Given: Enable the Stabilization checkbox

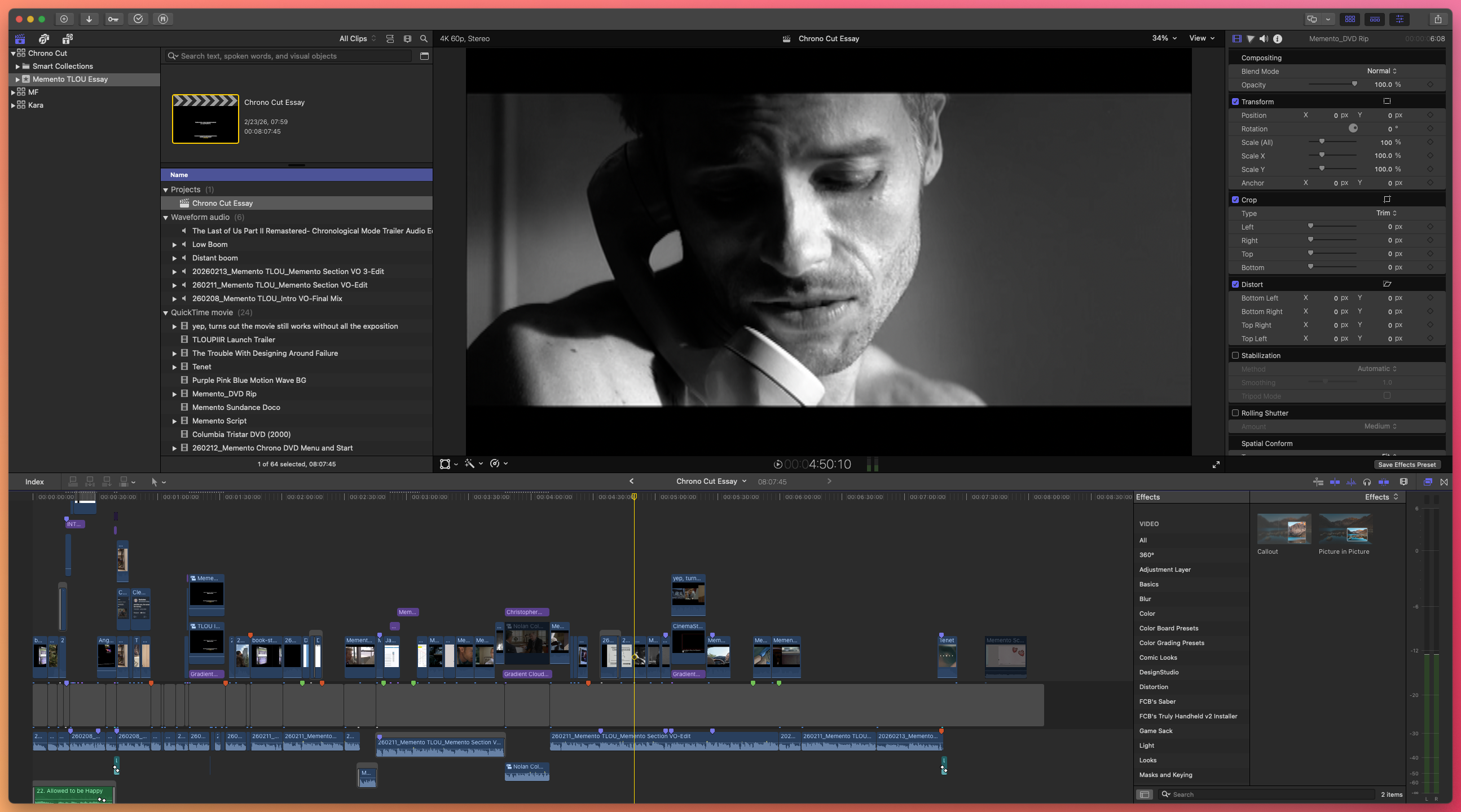Looking at the screenshot, I should pyautogui.click(x=1235, y=356).
